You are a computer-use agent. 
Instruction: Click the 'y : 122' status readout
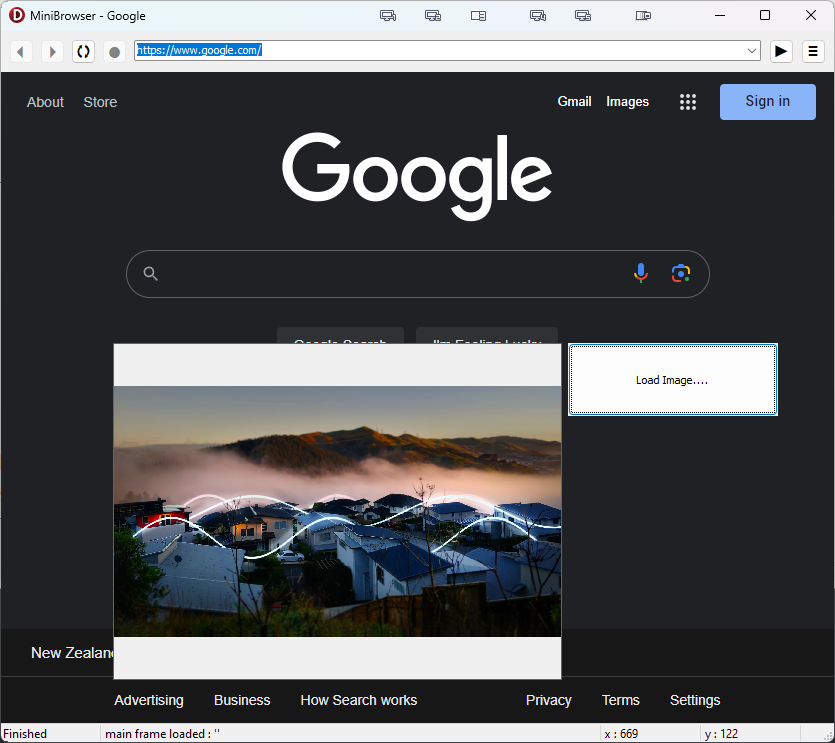click(721, 733)
